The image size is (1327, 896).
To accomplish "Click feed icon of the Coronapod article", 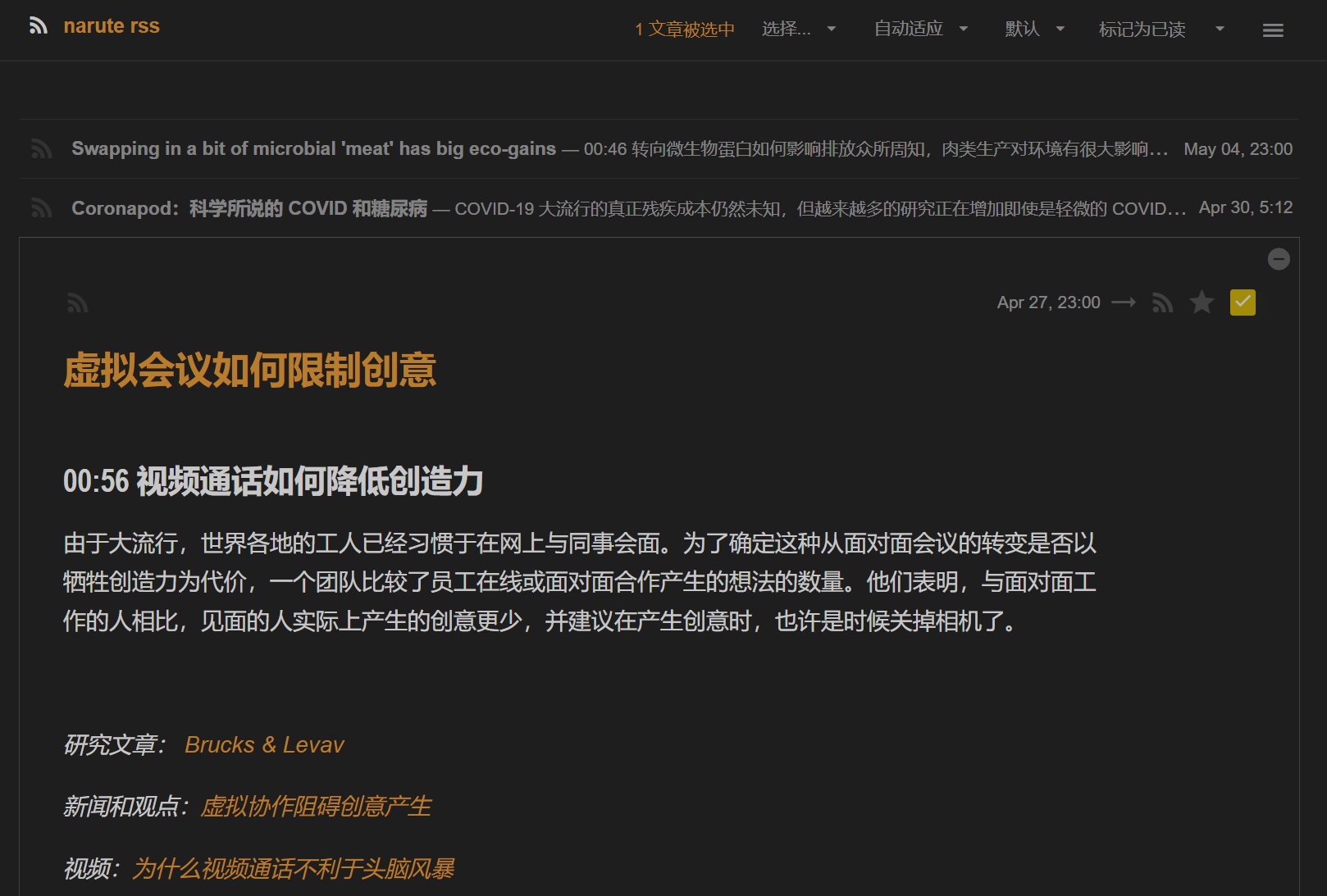I will (x=42, y=208).
